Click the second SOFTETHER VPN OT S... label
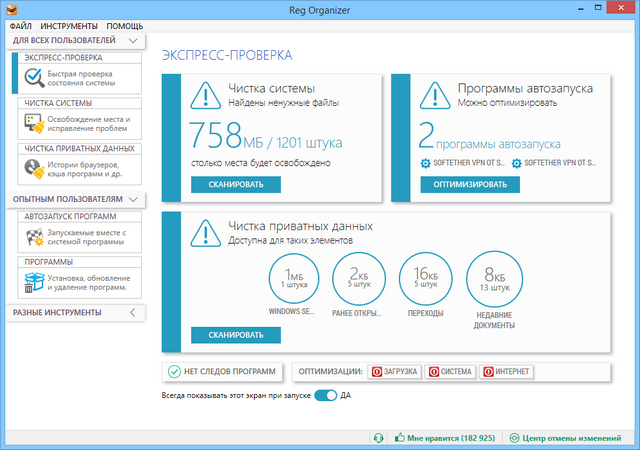 [560, 163]
